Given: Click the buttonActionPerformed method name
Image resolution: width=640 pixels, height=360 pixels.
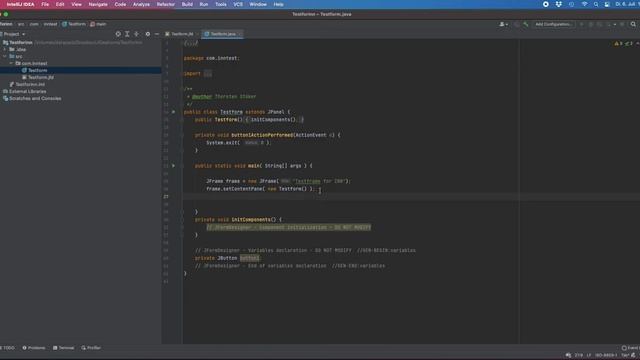Looking at the screenshot, I should (262, 135).
